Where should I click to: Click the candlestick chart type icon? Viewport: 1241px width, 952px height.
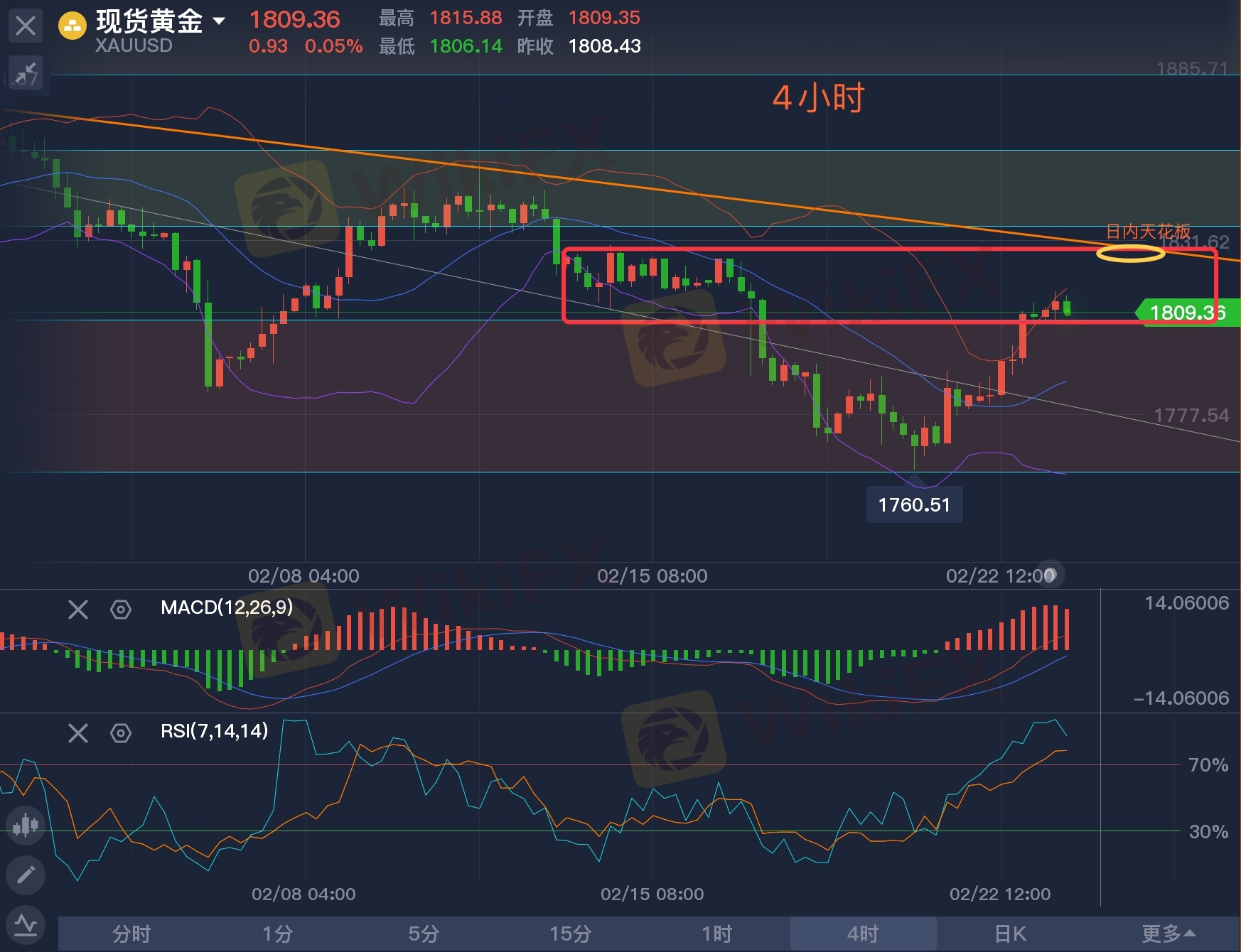click(x=26, y=825)
